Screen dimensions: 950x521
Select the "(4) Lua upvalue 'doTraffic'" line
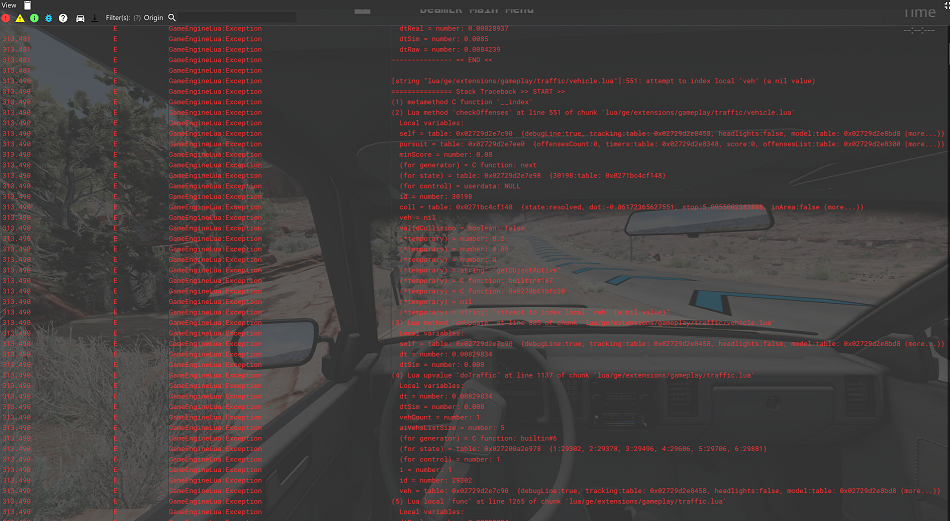(x=573, y=376)
